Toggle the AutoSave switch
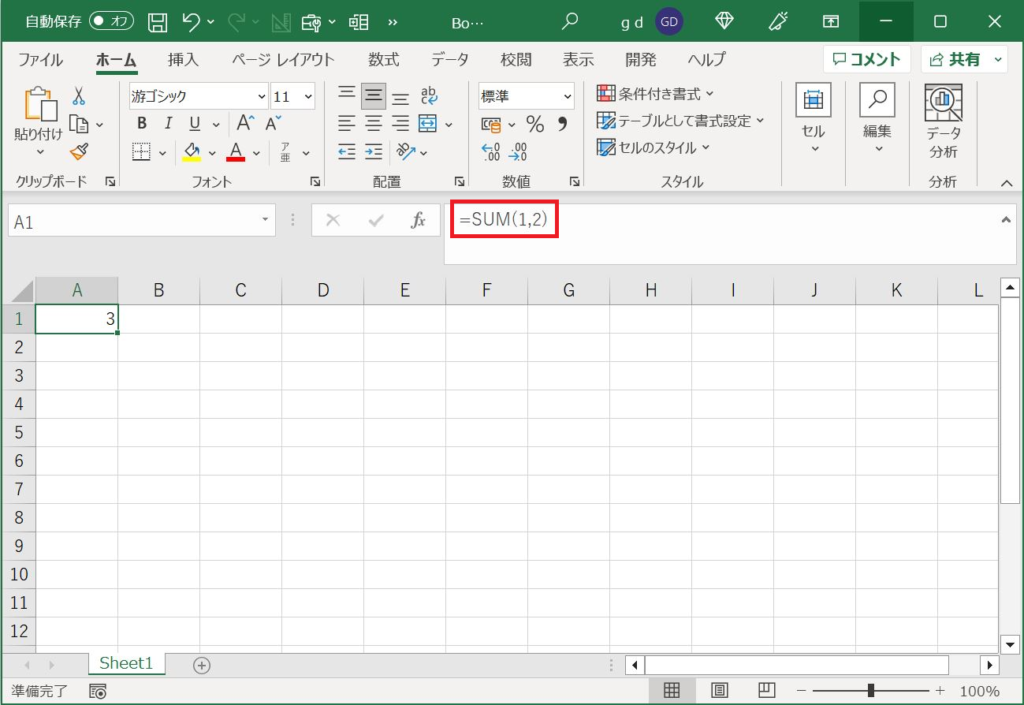This screenshot has width=1024, height=705. point(111,21)
